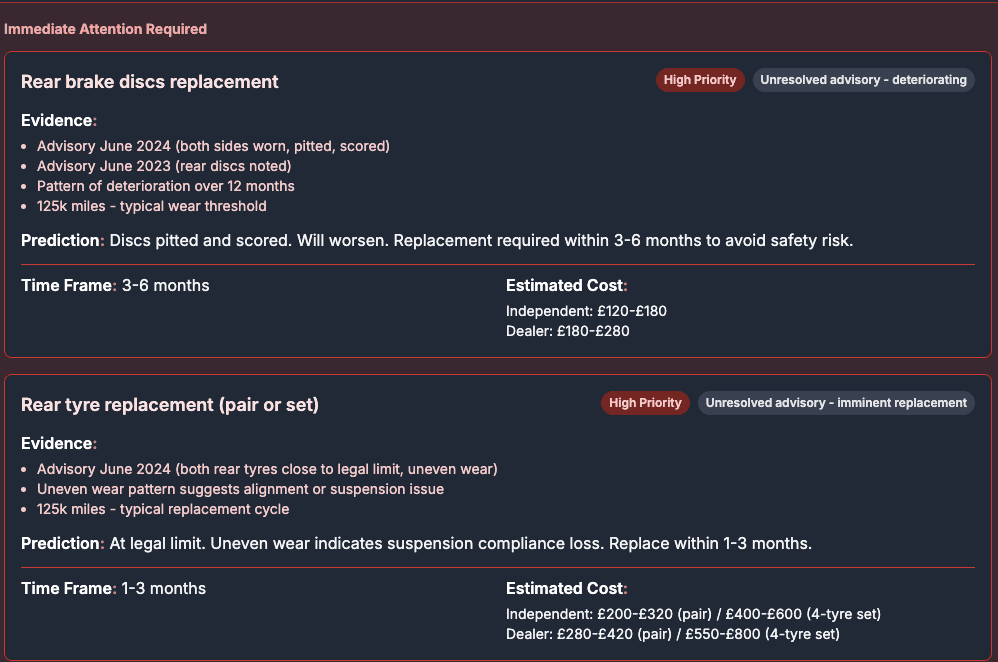998x662 pixels.
Task: Click the High Priority badge on tyre replacement card
Action: coord(645,403)
